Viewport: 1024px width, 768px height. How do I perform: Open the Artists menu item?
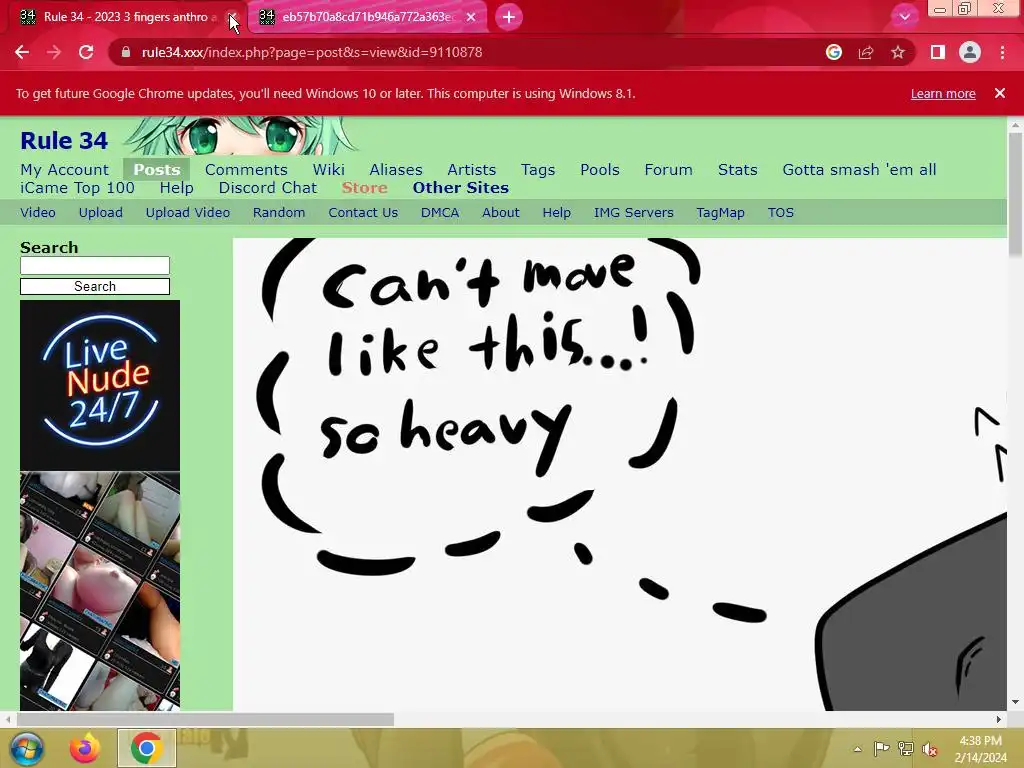[x=472, y=170]
